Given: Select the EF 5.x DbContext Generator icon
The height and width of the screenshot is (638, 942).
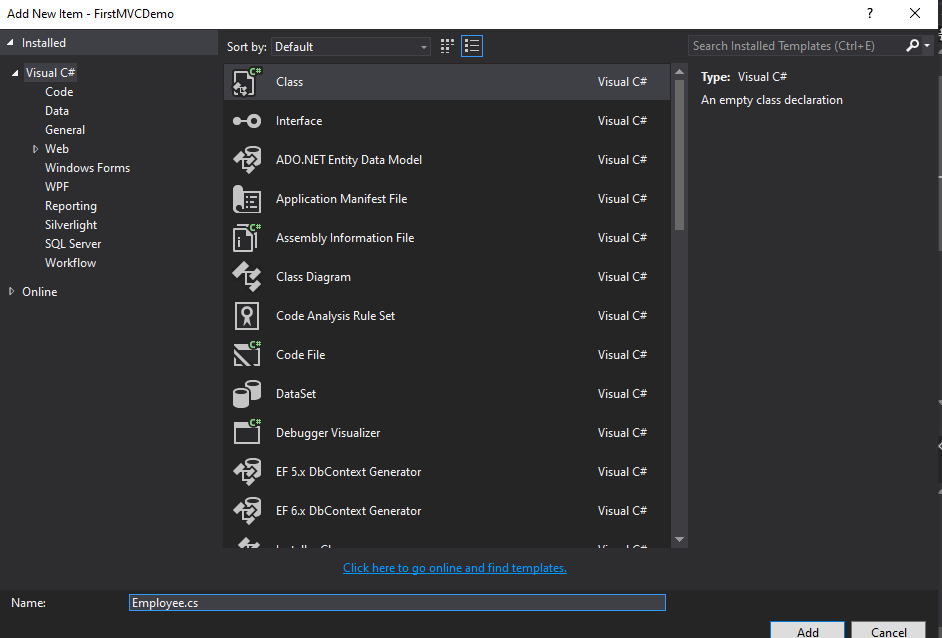Looking at the screenshot, I should (247, 472).
